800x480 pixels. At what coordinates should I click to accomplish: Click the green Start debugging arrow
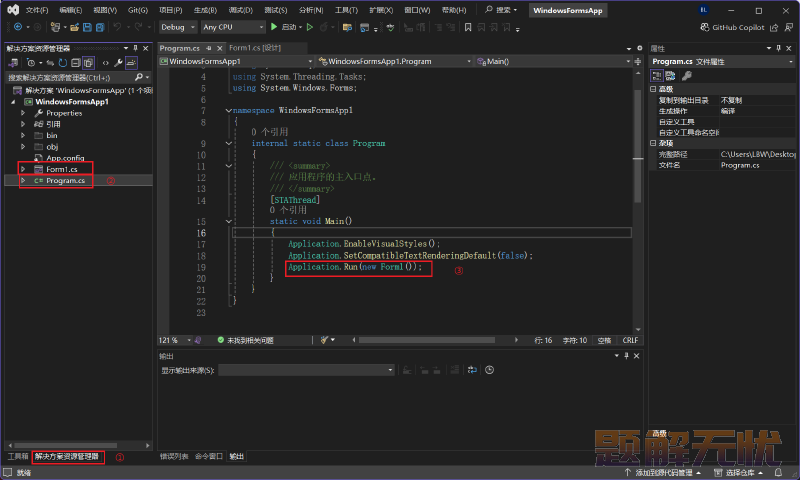point(274,27)
